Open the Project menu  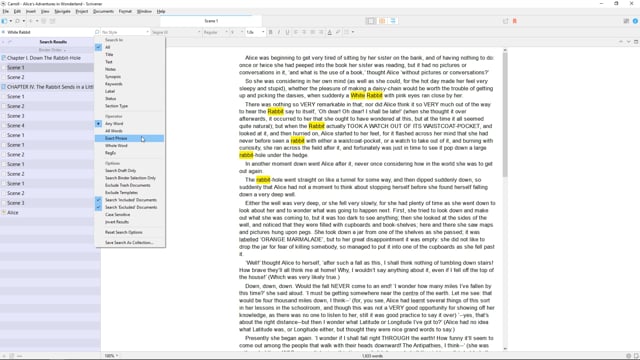pyautogui.click(x=82, y=11)
